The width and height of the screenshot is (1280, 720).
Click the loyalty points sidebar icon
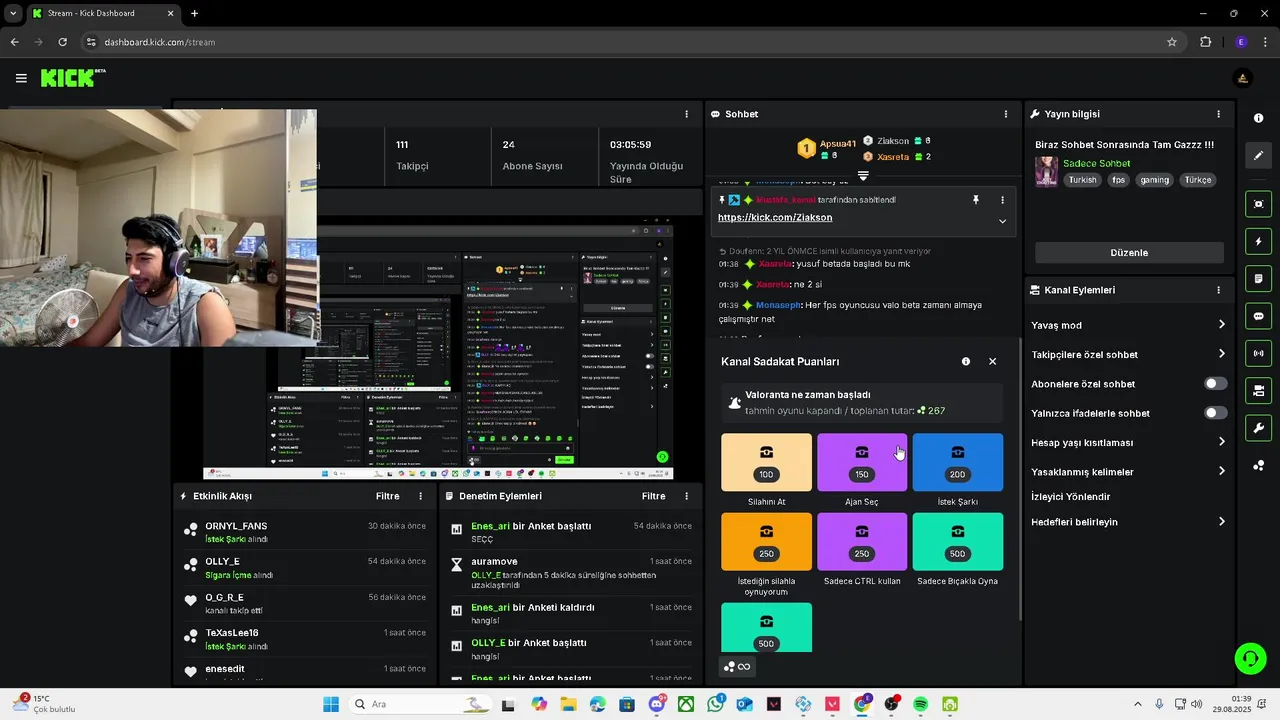tap(1258, 465)
